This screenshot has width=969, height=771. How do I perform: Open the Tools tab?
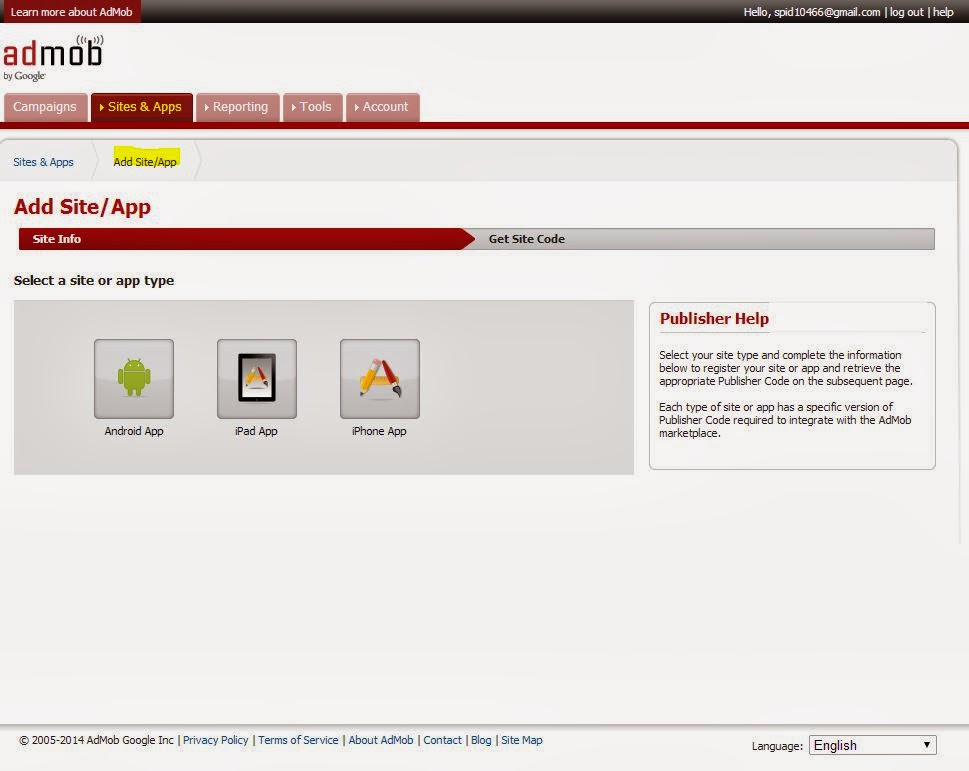[x=313, y=107]
